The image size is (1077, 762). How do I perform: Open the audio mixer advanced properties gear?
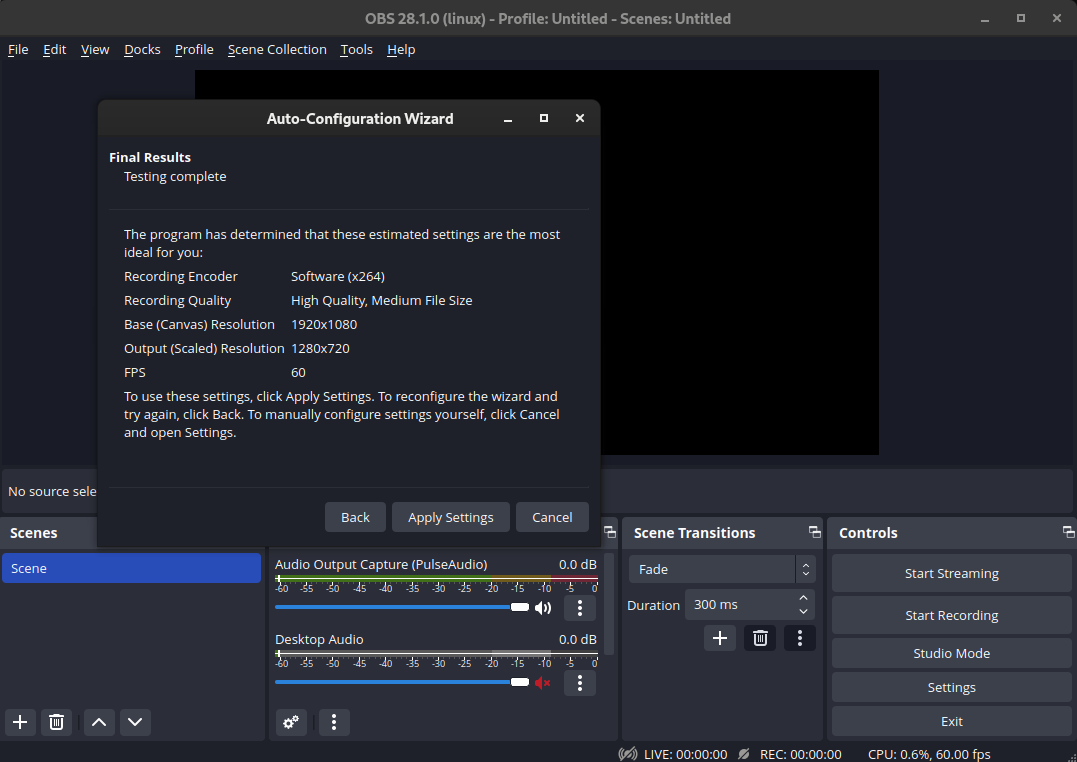tap(291, 722)
